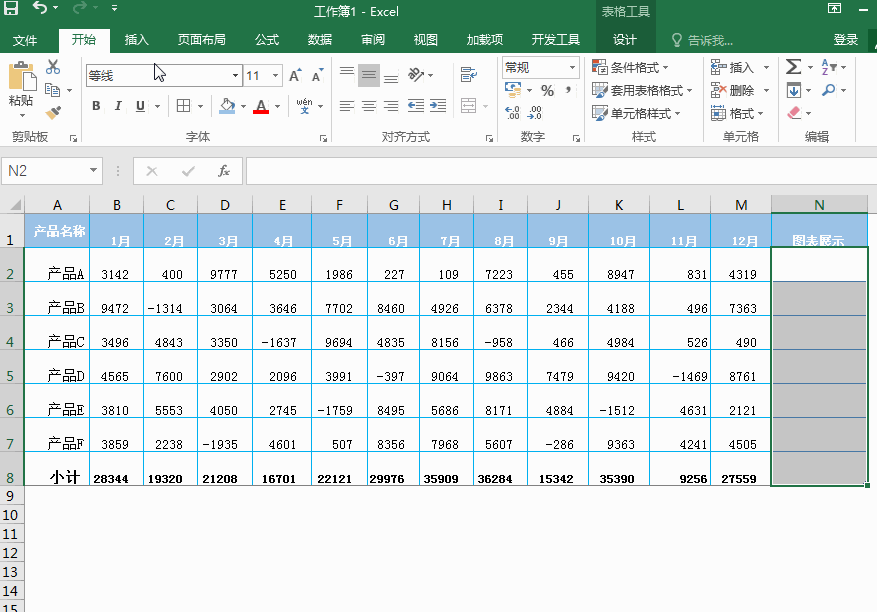The width and height of the screenshot is (877, 612).
Task: Open fill color dropdown arrow
Action: pyautogui.click(x=243, y=106)
